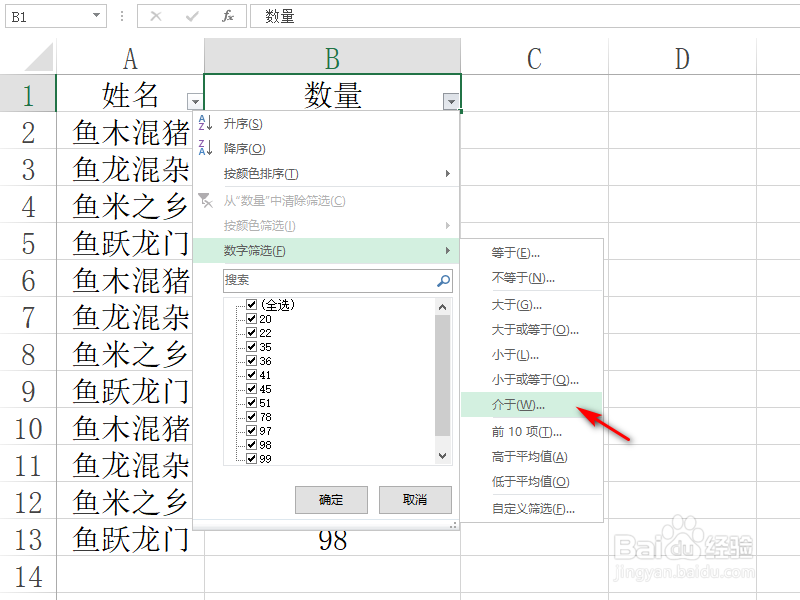The image size is (800, 600).
Task: Click the 取消 button
Action: coord(415,499)
